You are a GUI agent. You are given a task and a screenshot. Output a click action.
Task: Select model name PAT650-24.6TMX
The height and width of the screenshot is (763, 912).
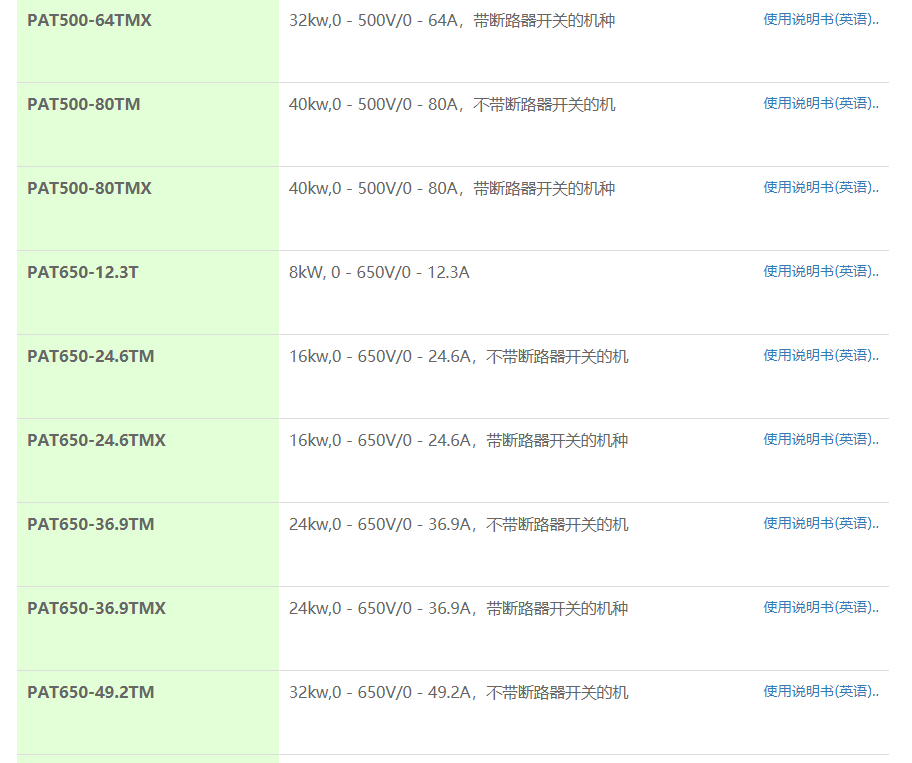[97, 440]
